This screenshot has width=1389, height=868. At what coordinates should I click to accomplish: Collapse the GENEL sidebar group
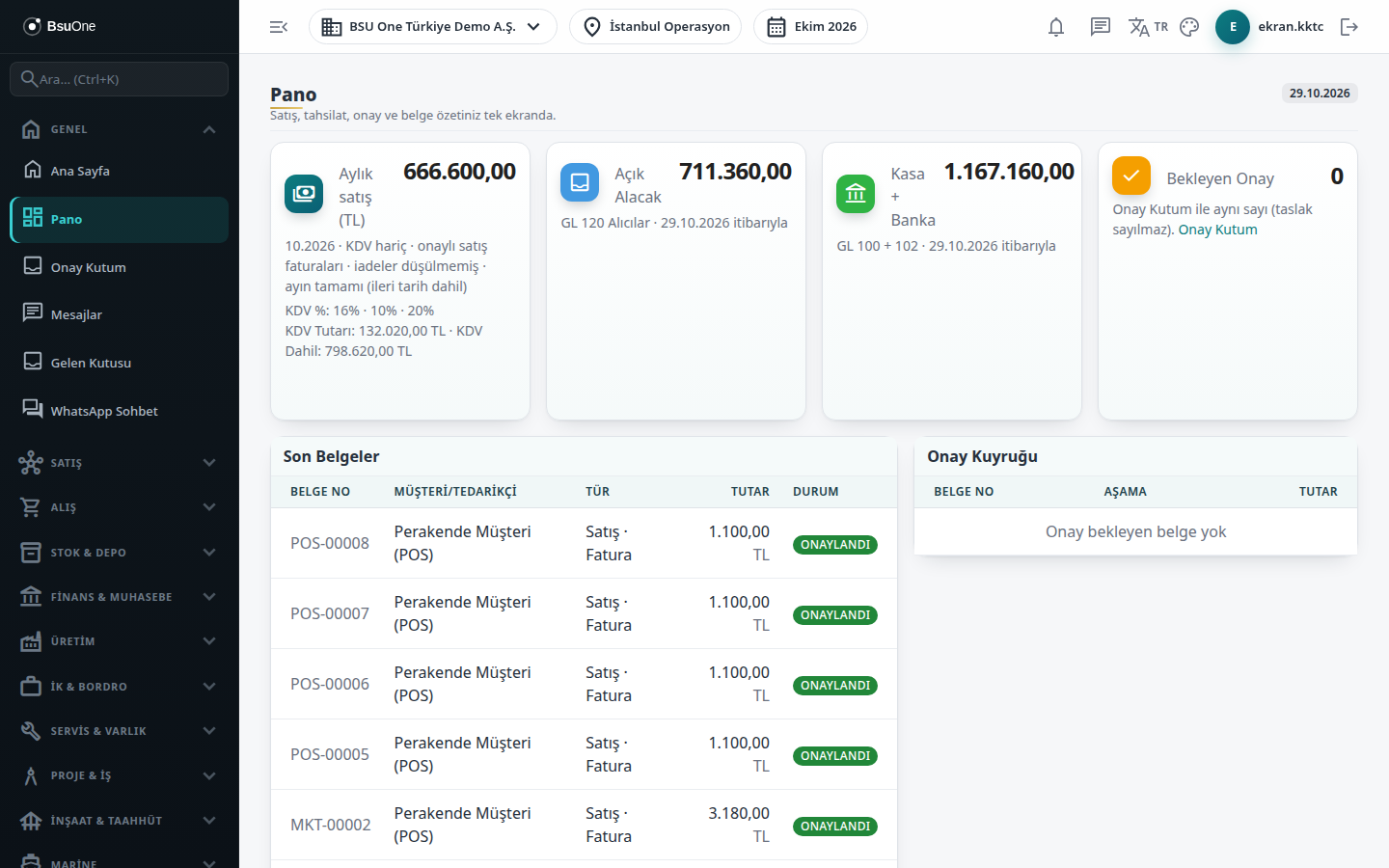pos(120,129)
